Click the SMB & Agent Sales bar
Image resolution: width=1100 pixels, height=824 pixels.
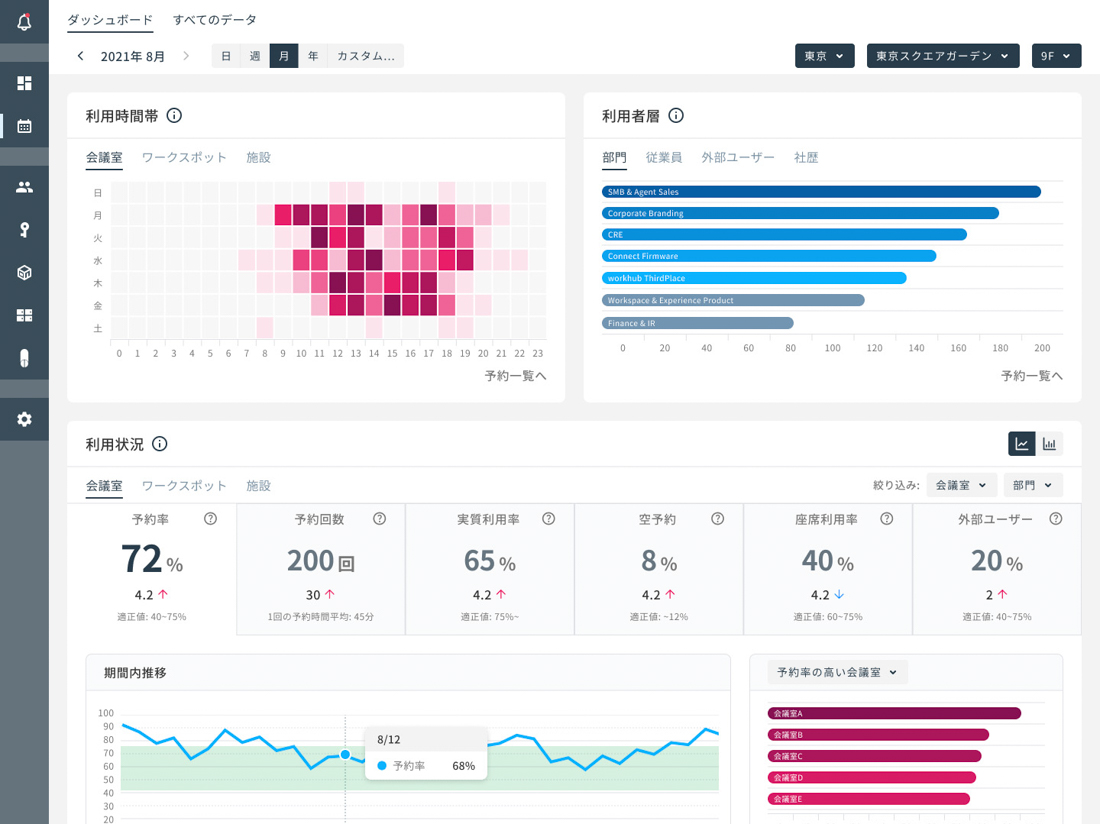(x=821, y=192)
